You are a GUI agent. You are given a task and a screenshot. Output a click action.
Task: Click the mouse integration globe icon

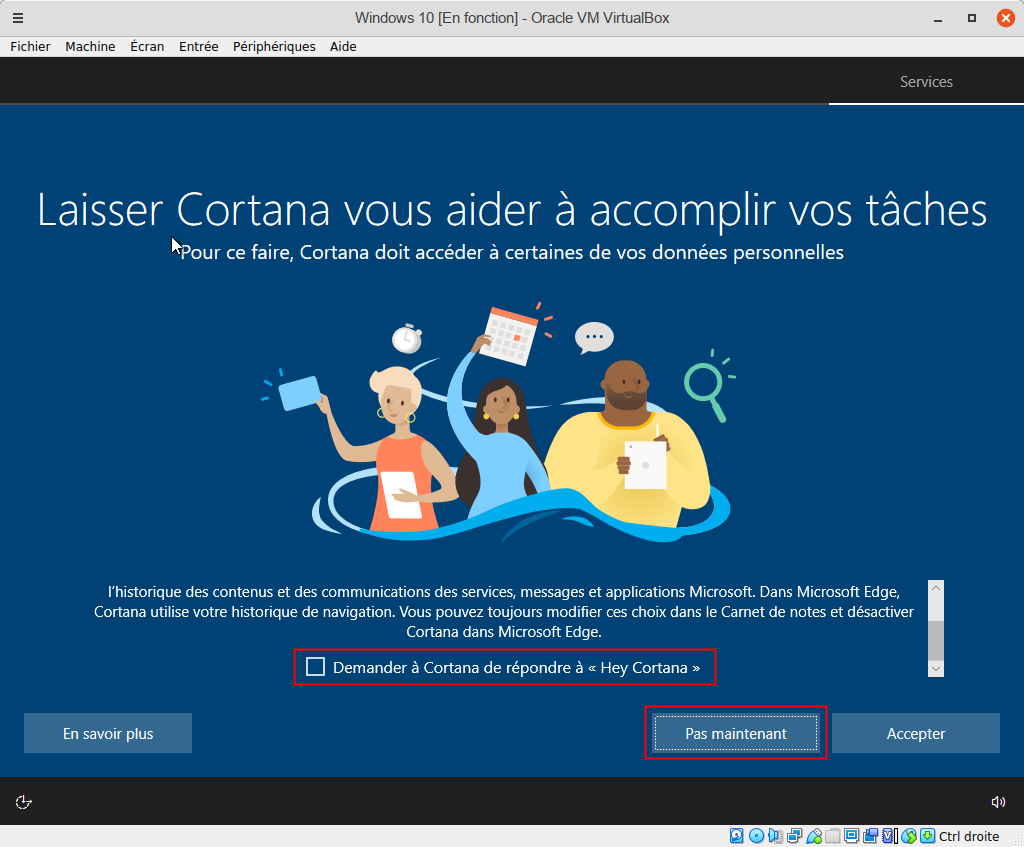tap(909, 836)
